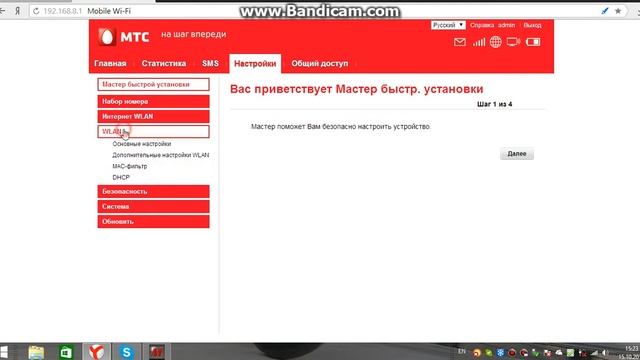Viewport: 640px width, 360px height.
Task: Open the Русский language dropdown
Action: pyautogui.click(x=448, y=25)
